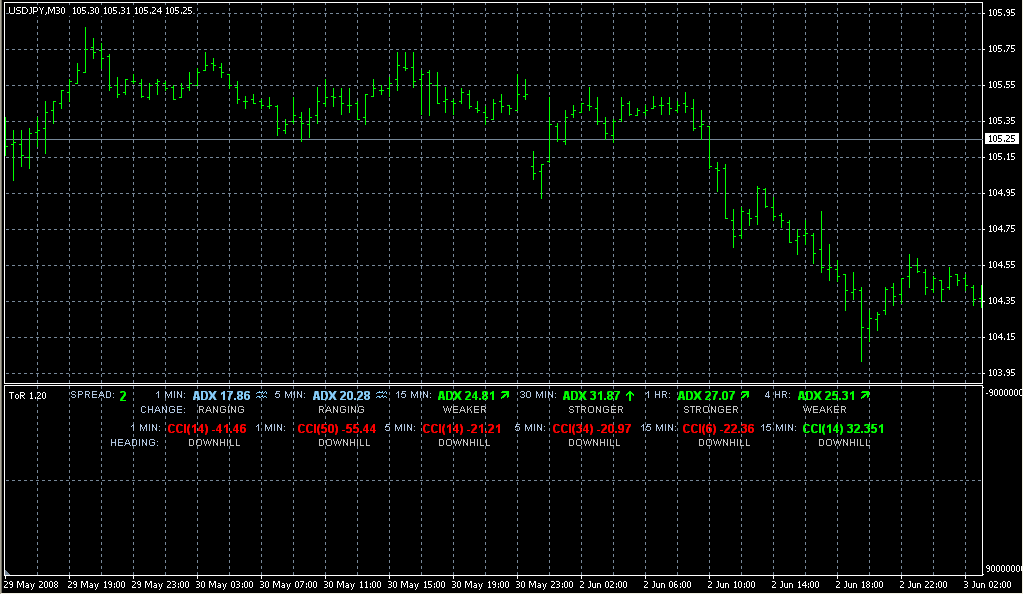Click the 105.95 price scale label

point(1001,13)
